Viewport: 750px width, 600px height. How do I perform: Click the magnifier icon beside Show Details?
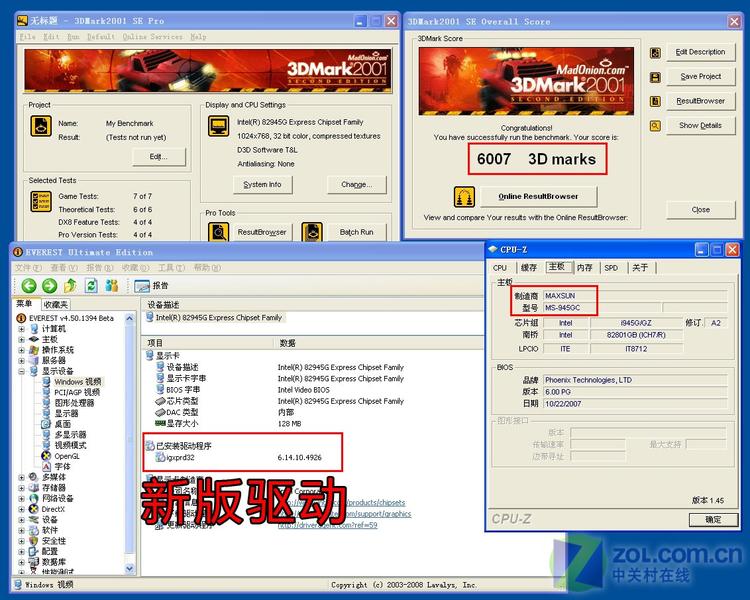coord(655,126)
